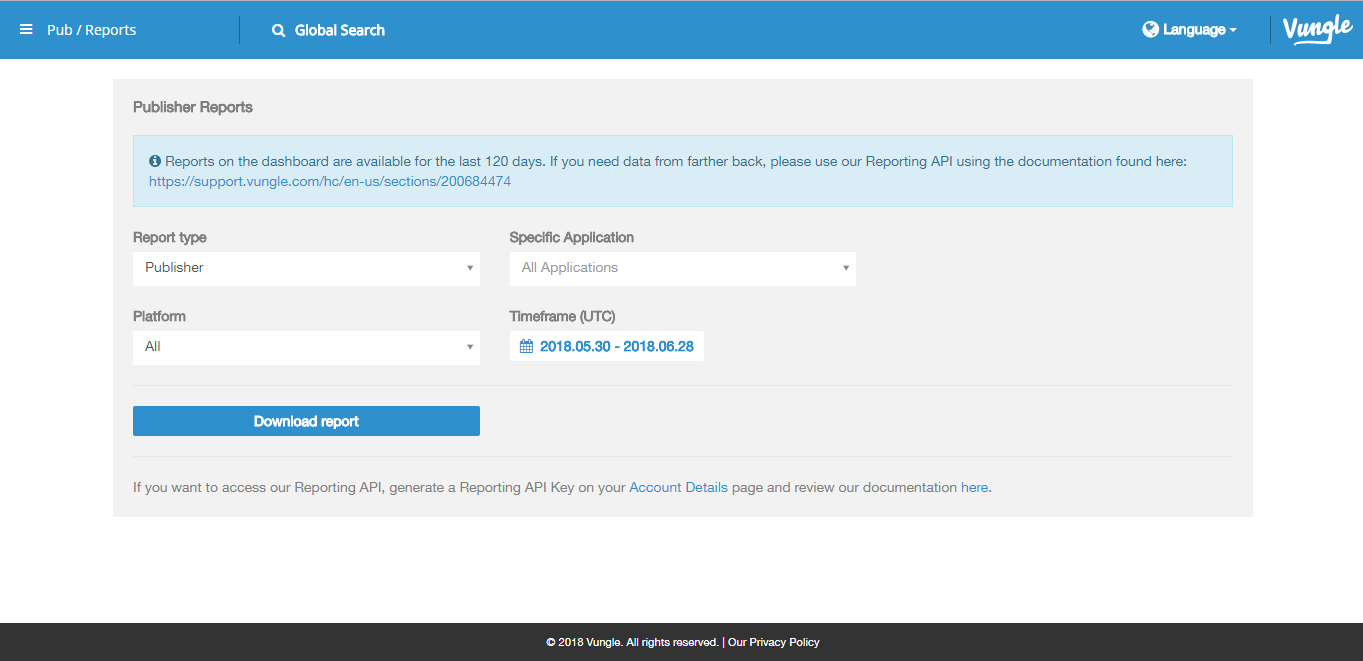Click the documentation "here" link
The height and width of the screenshot is (661, 1363).
974,488
